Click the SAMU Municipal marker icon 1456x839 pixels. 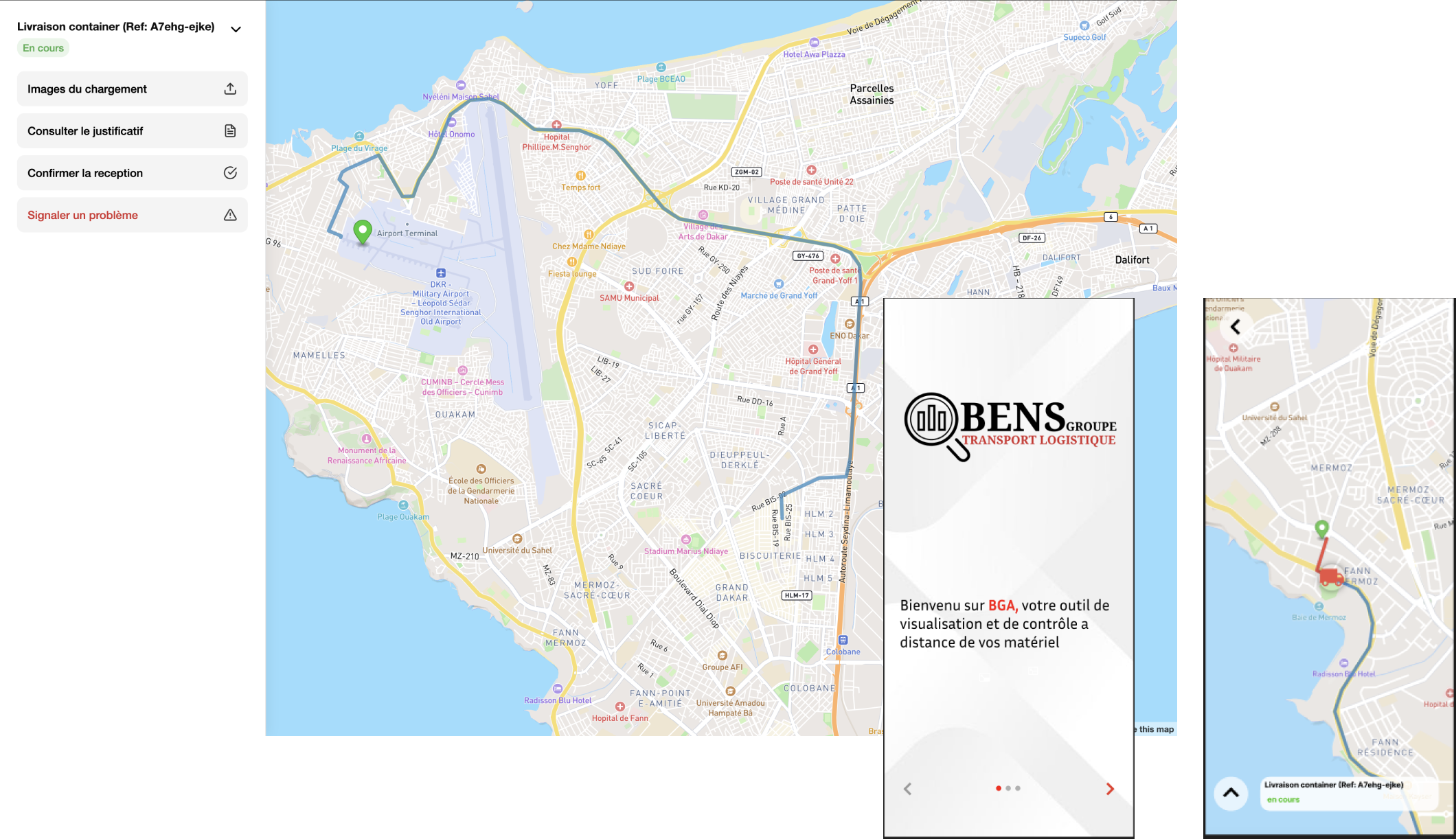point(628,286)
